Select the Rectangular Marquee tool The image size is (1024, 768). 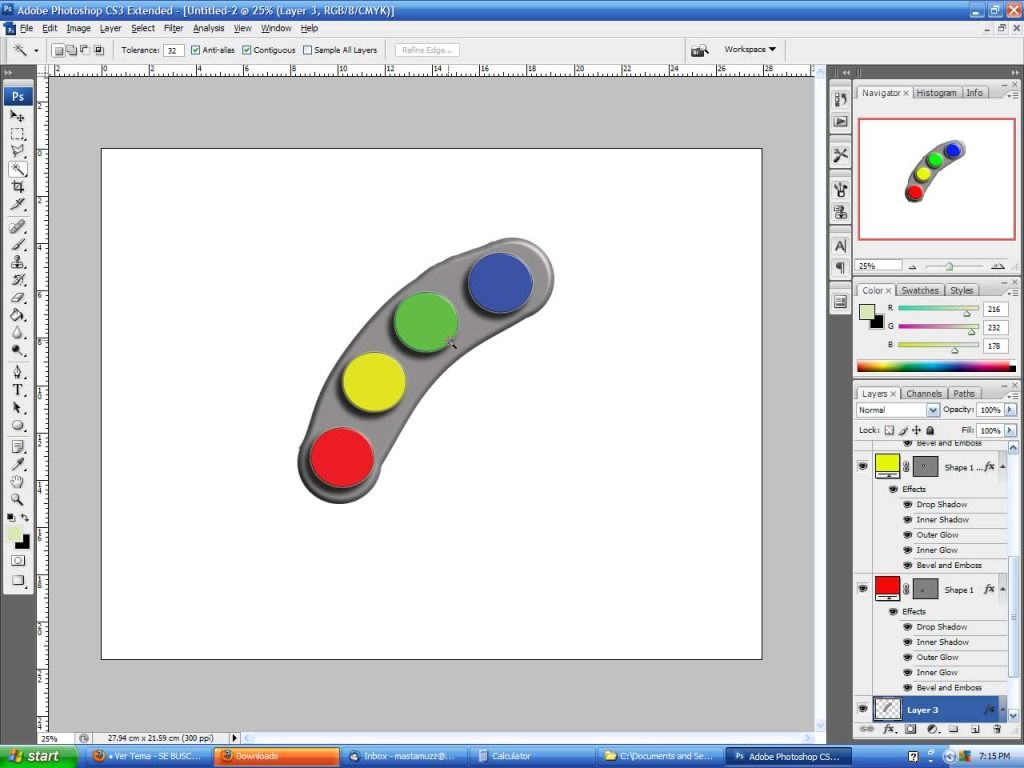point(18,134)
